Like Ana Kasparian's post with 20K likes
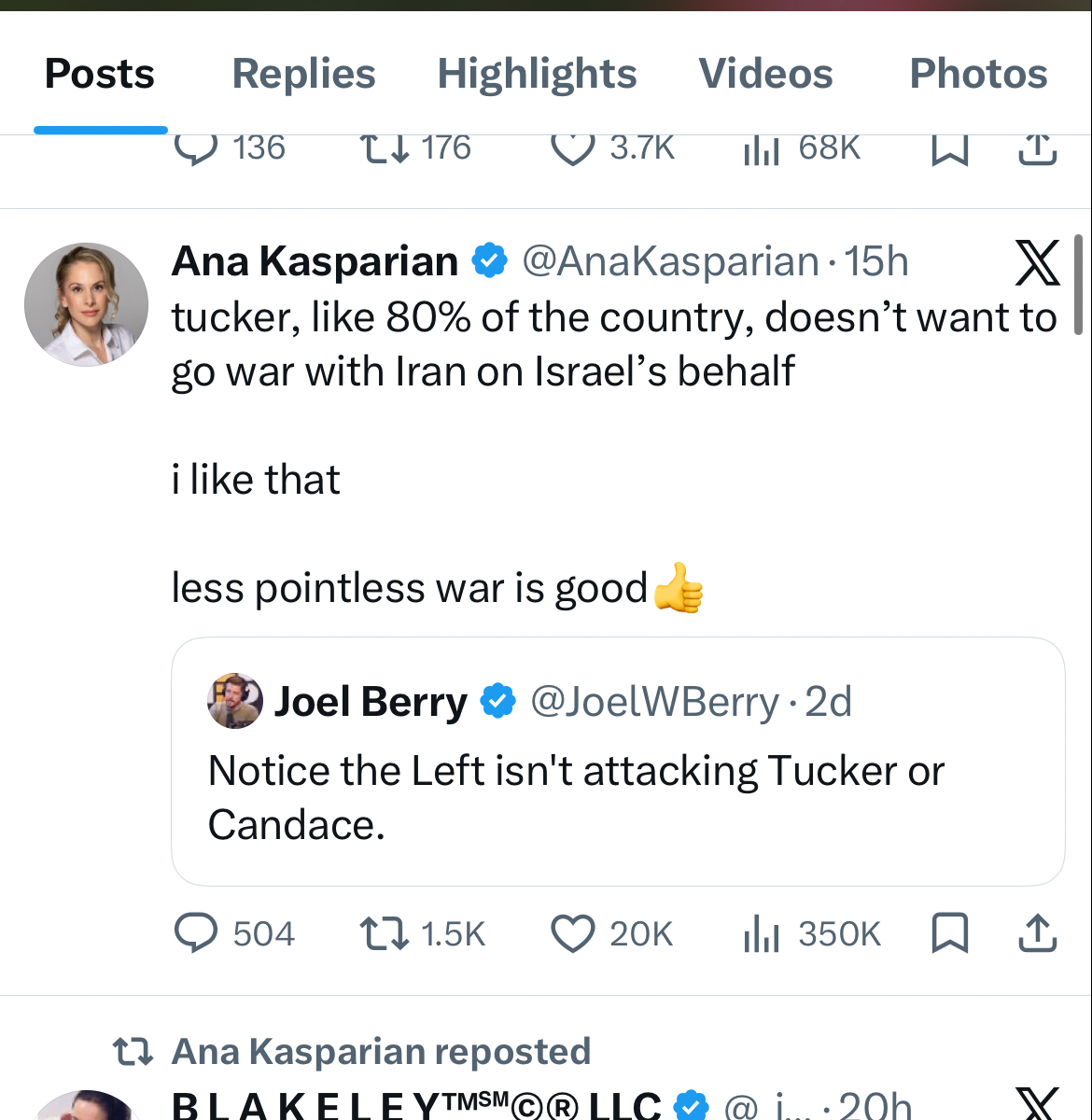1092x1120 pixels. 572,933
